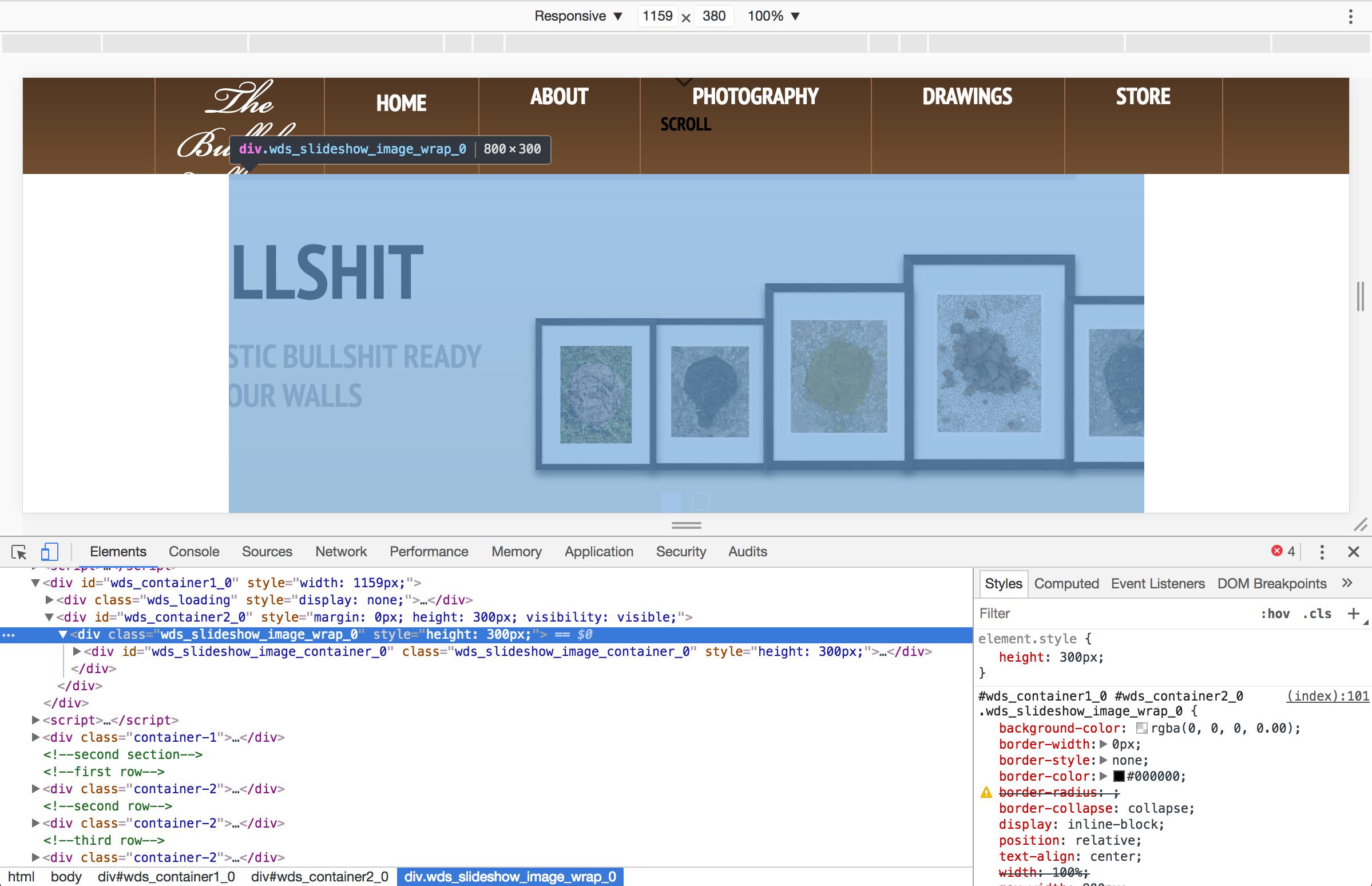1372x886 pixels.
Task: Toggle the :hov element state button
Action: pyautogui.click(x=1275, y=614)
